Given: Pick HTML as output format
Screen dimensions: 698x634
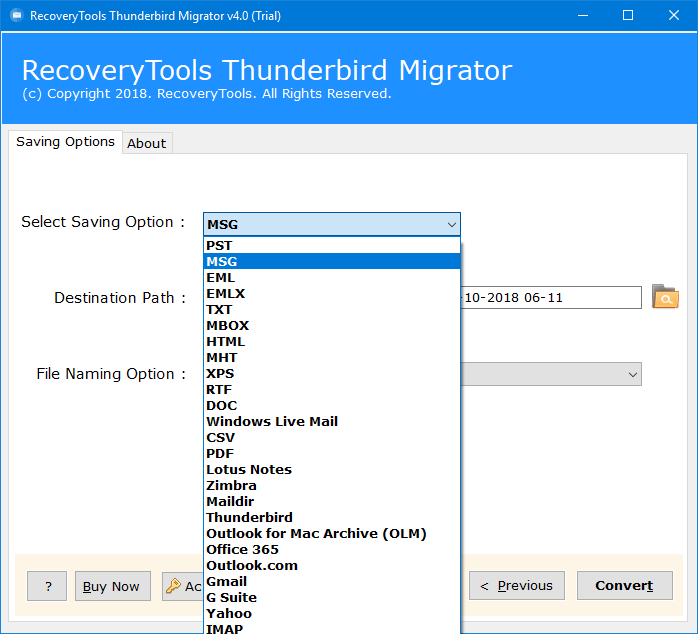Looking at the screenshot, I should pyautogui.click(x=332, y=341).
